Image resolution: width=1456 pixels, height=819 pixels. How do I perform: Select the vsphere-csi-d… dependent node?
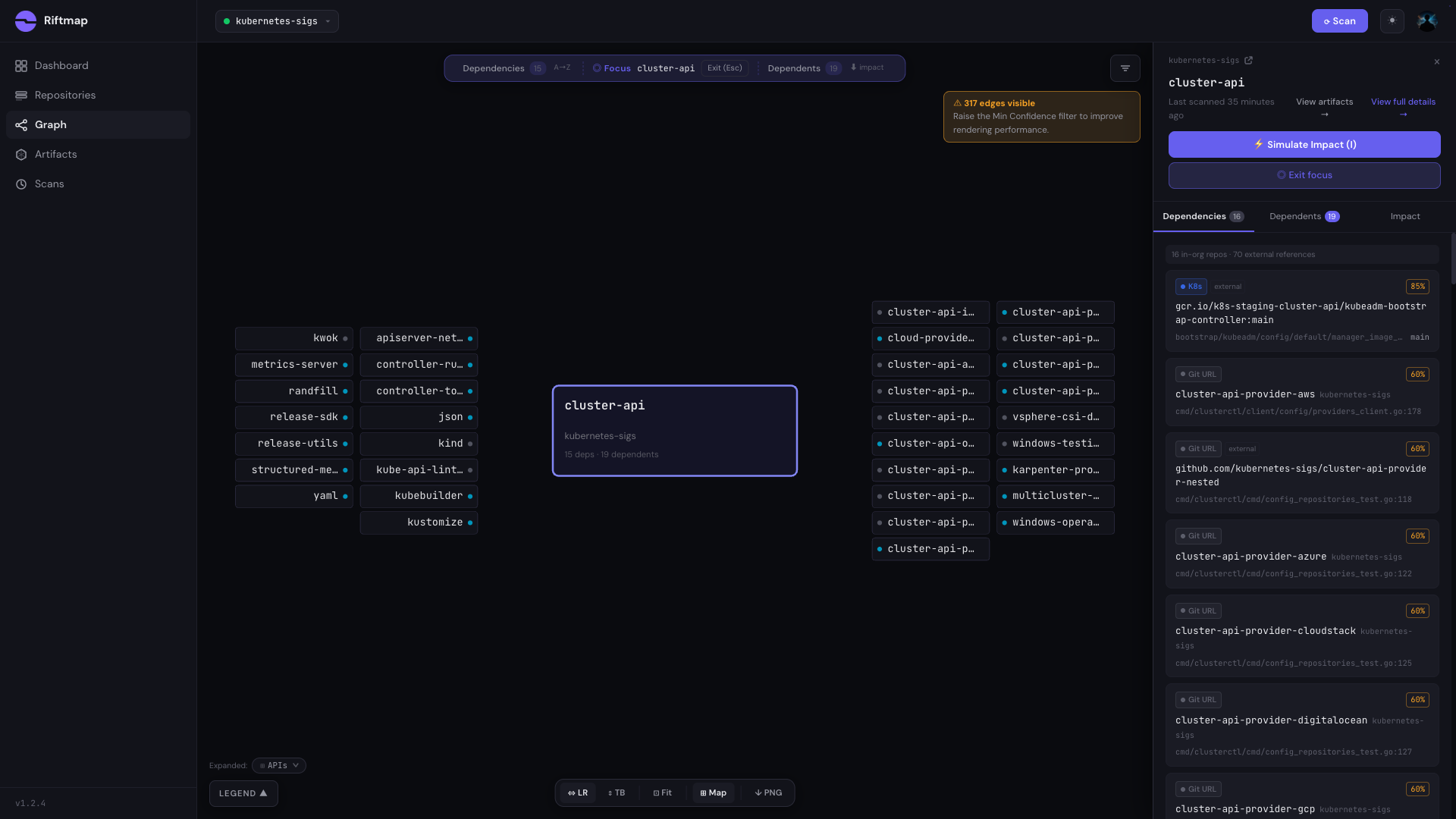1056,417
